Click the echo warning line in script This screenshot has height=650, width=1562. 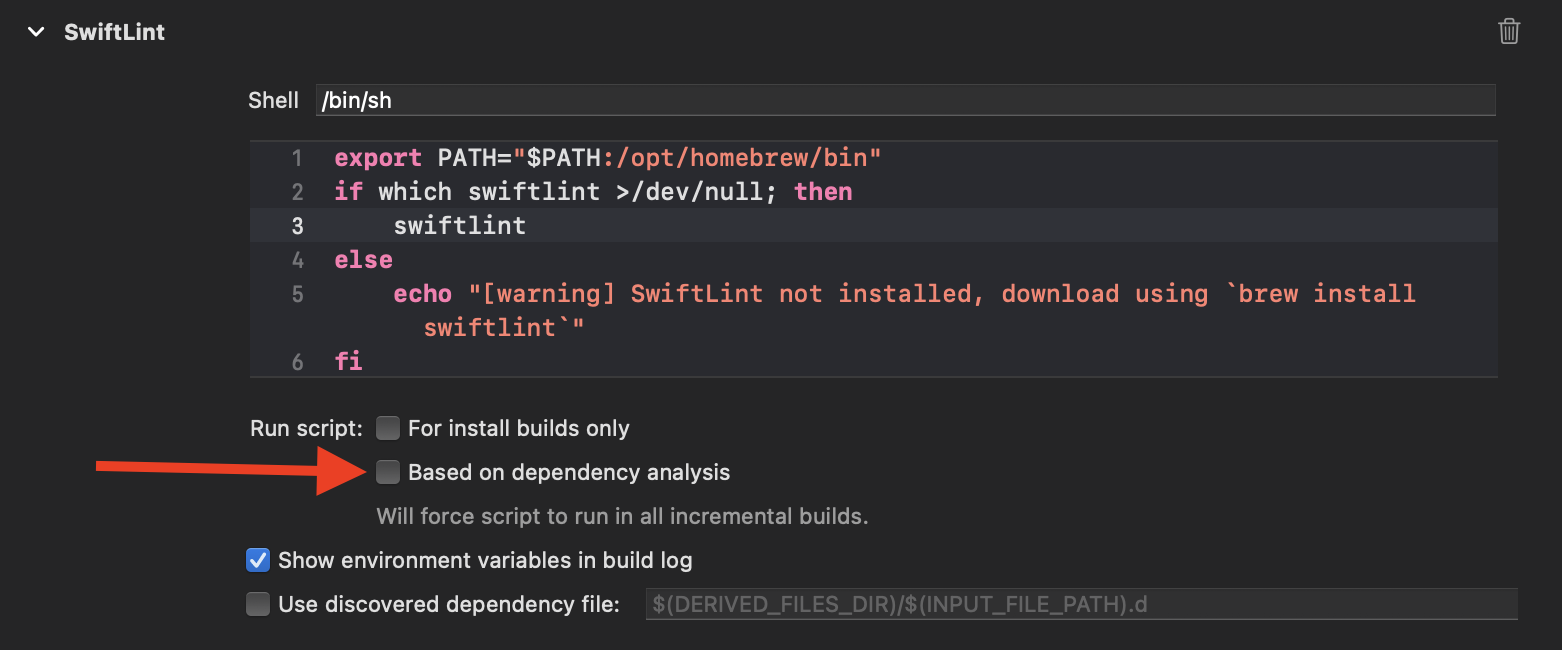[x=905, y=310]
